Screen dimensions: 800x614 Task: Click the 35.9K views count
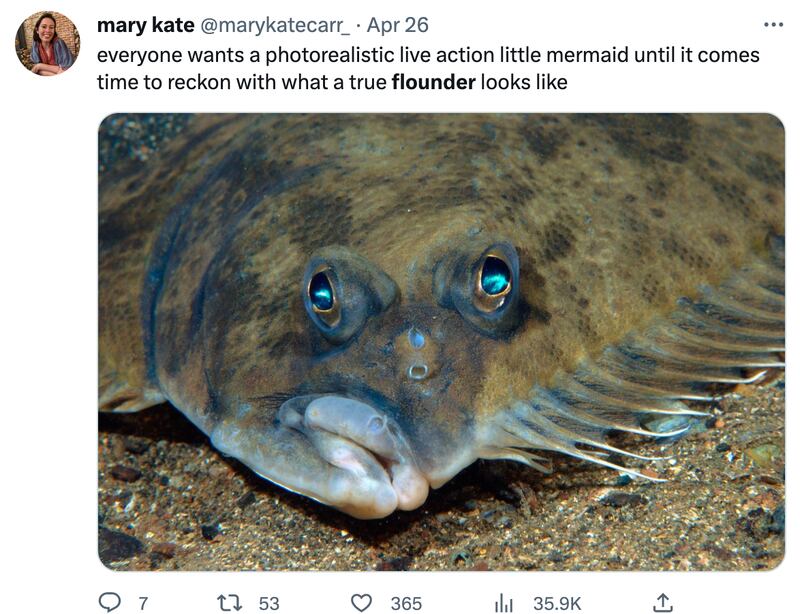pyautogui.click(x=557, y=603)
